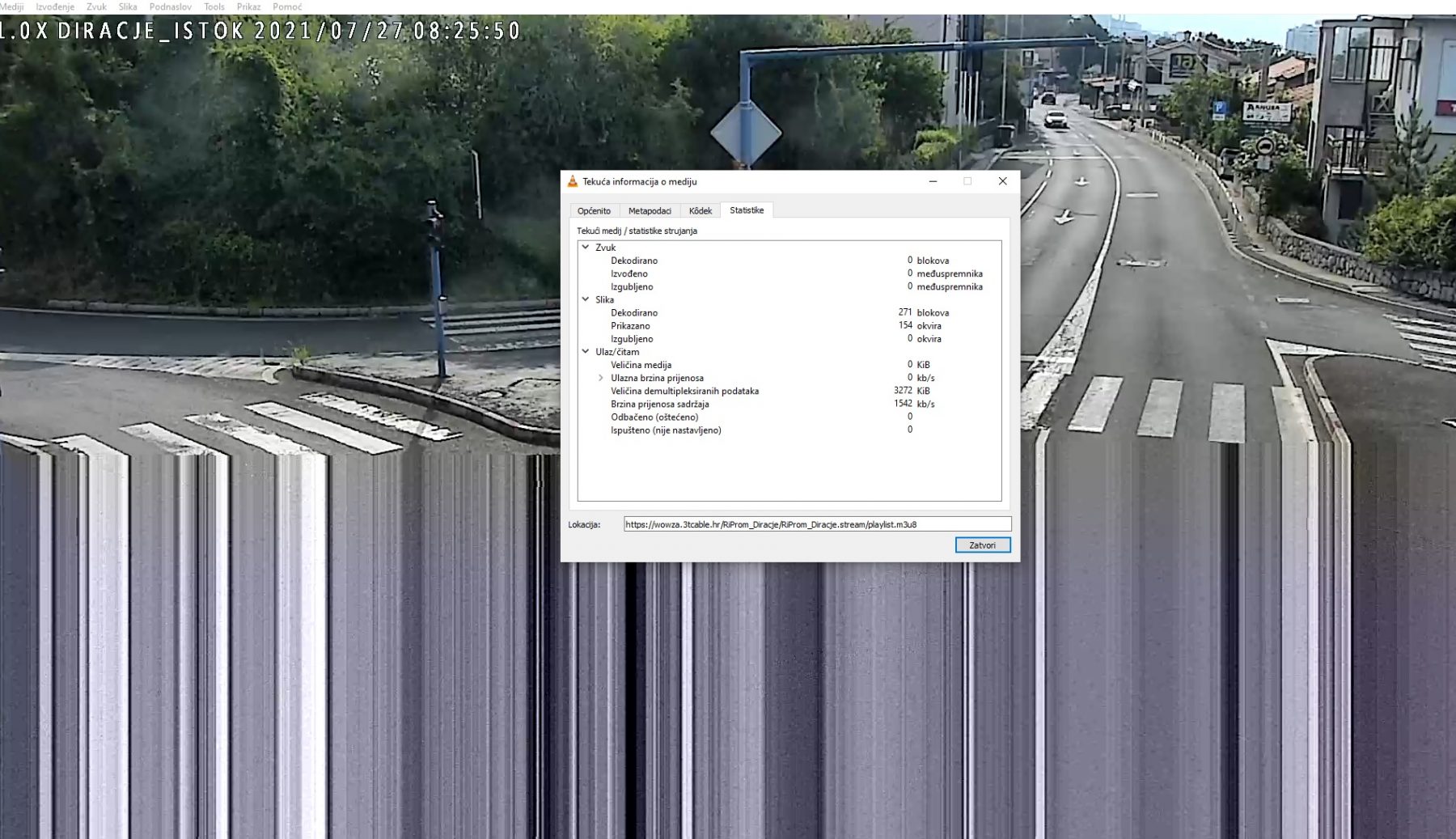Collapse the Slika statistics tree section

coord(586,299)
